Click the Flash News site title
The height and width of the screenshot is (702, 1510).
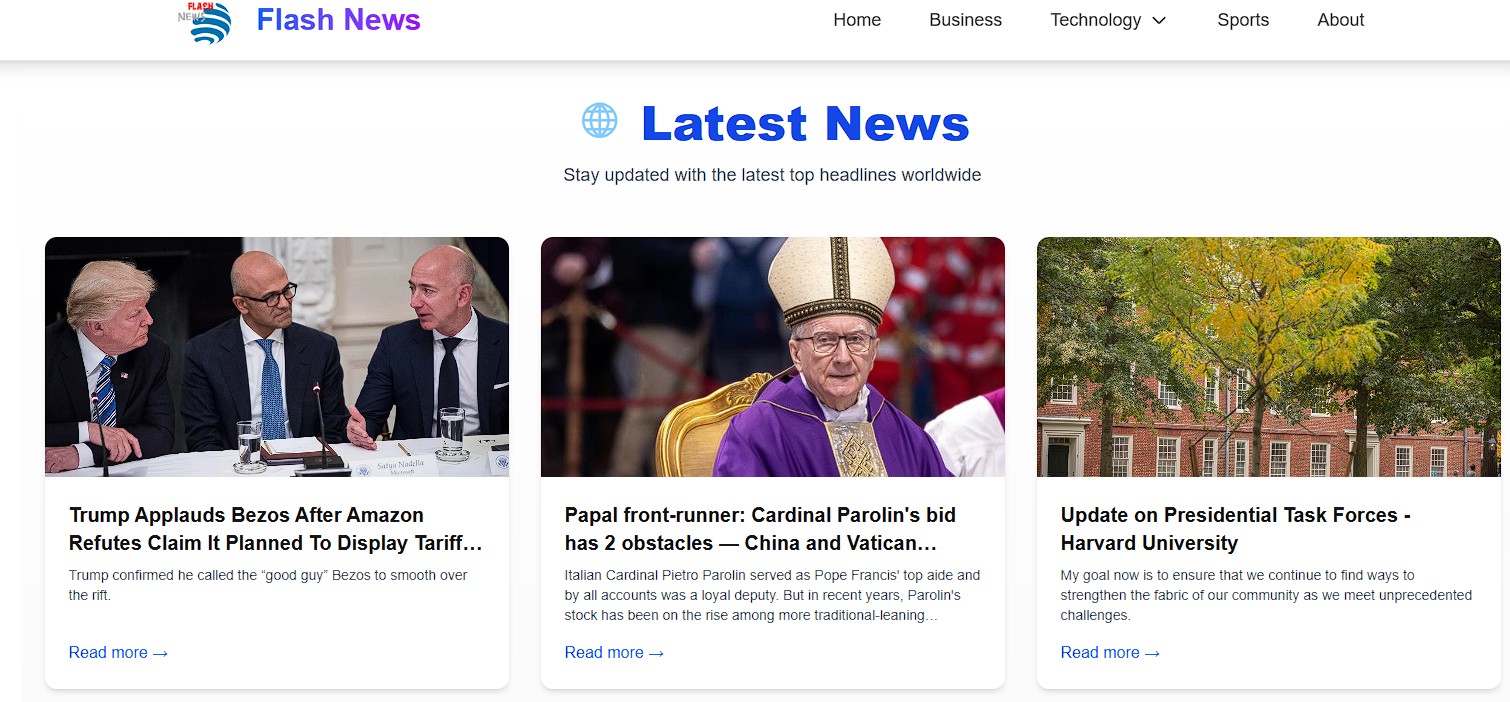[338, 20]
